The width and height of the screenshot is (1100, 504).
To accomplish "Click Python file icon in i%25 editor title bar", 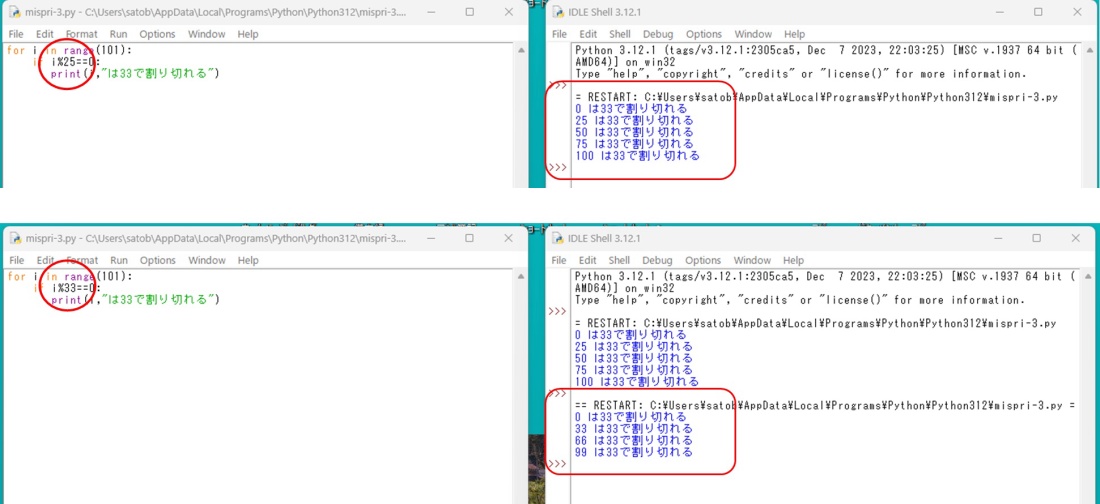I will 13,12.
